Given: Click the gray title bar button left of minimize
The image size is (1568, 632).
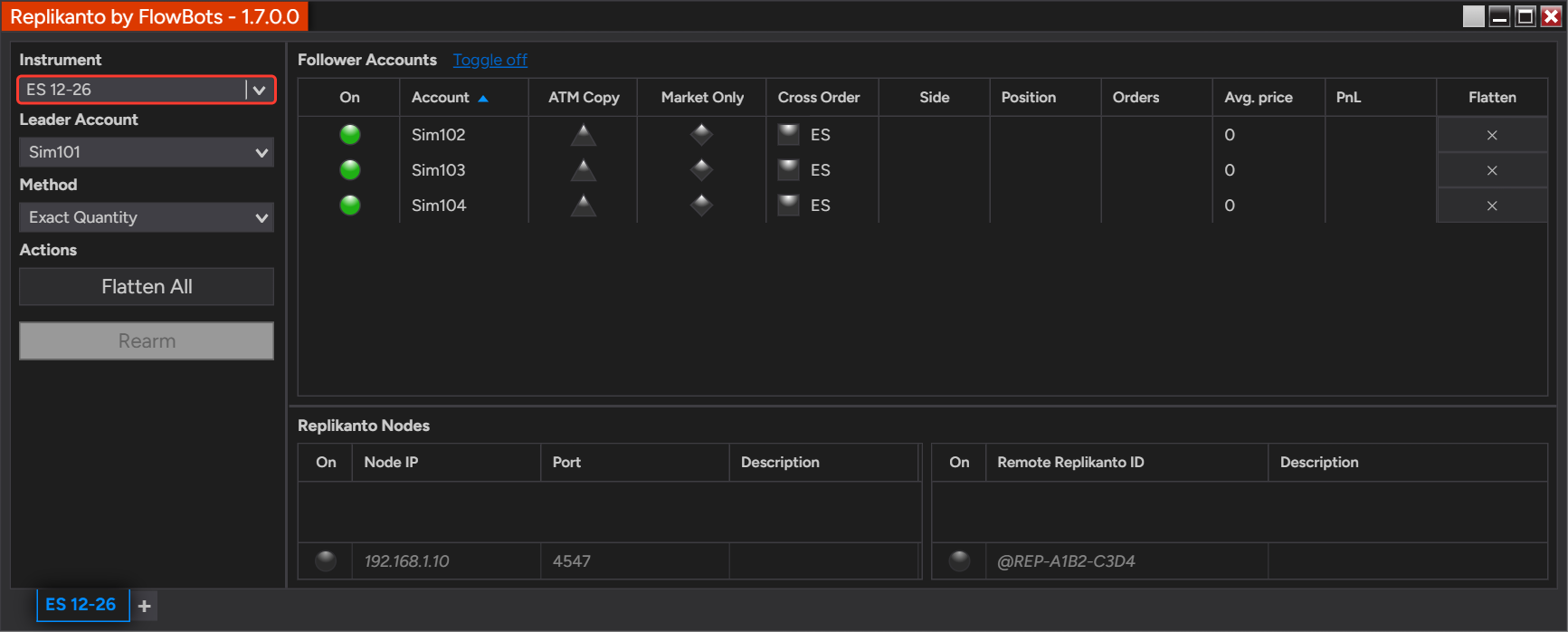Looking at the screenshot, I should pos(1474,16).
